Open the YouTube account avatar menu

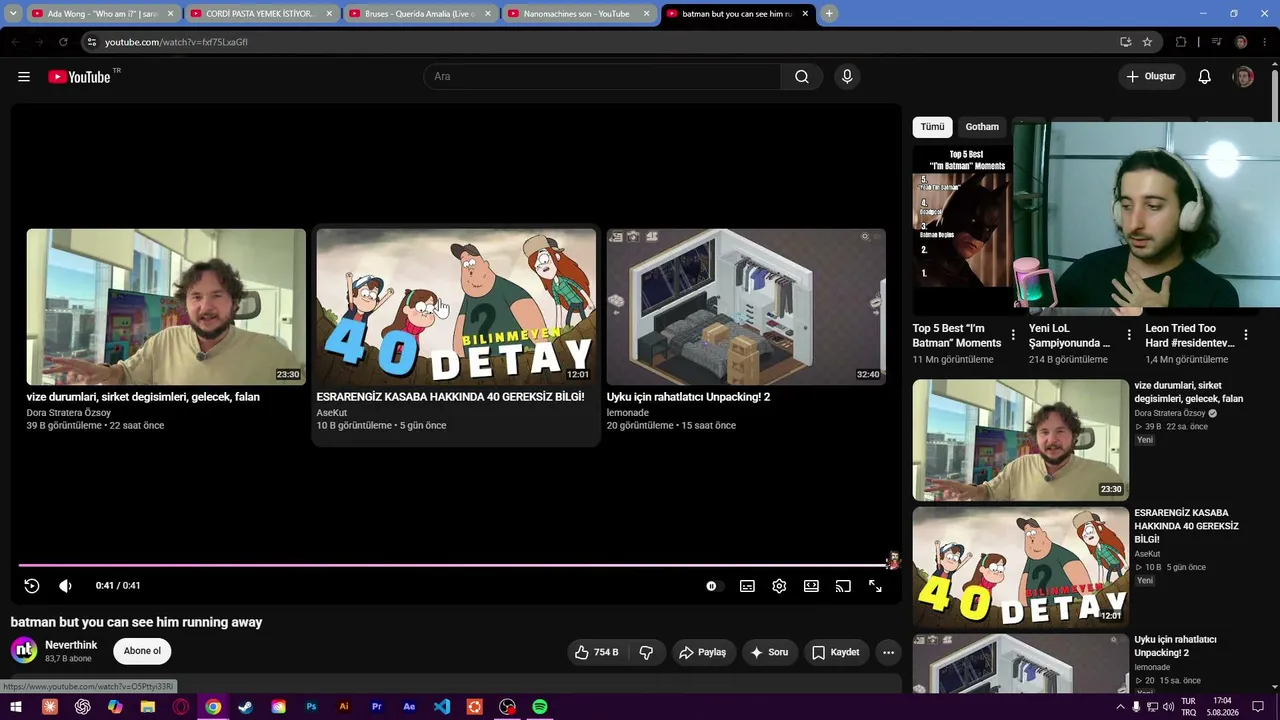coord(1243,77)
